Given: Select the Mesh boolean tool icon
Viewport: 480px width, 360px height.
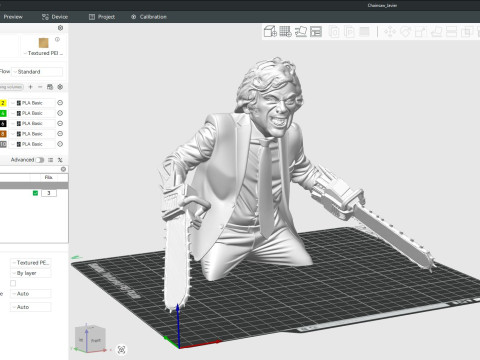Looking at the screenshot, I should (x=467, y=32).
